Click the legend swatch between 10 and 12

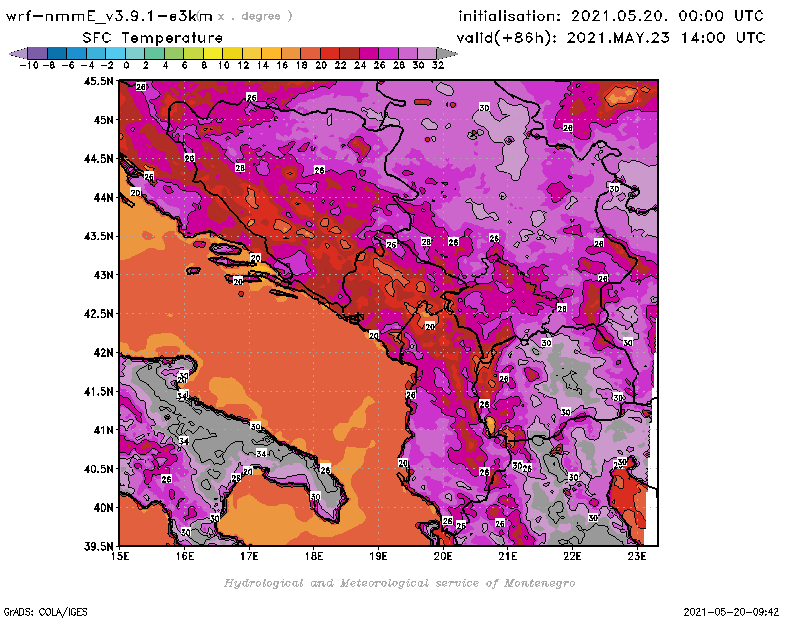pos(232,53)
